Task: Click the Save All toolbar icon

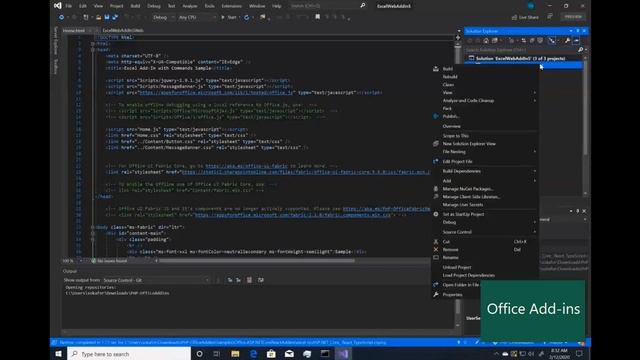Action: 115,17
